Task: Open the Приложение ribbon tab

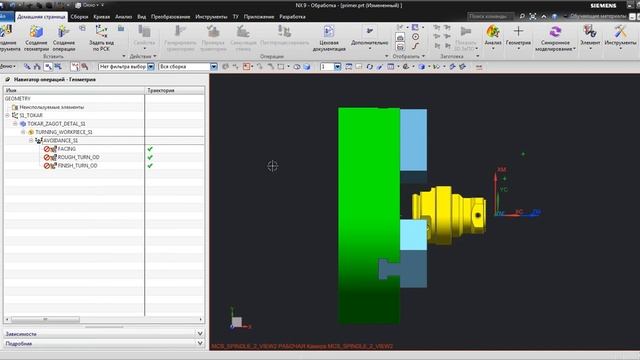Action: click(x=259, y=17)
